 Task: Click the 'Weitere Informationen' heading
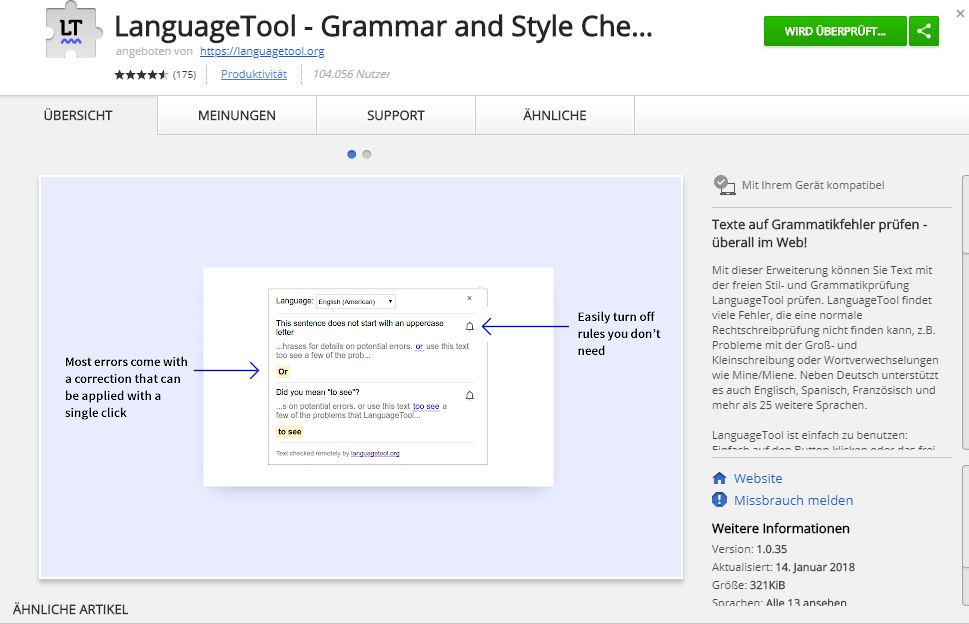point(781,528)
